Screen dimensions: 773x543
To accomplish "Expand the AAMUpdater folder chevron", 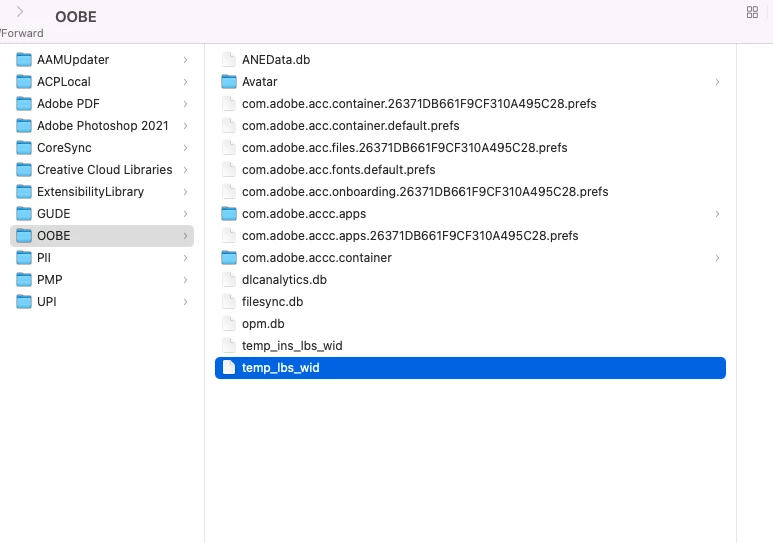I will [x=185, y=60].
